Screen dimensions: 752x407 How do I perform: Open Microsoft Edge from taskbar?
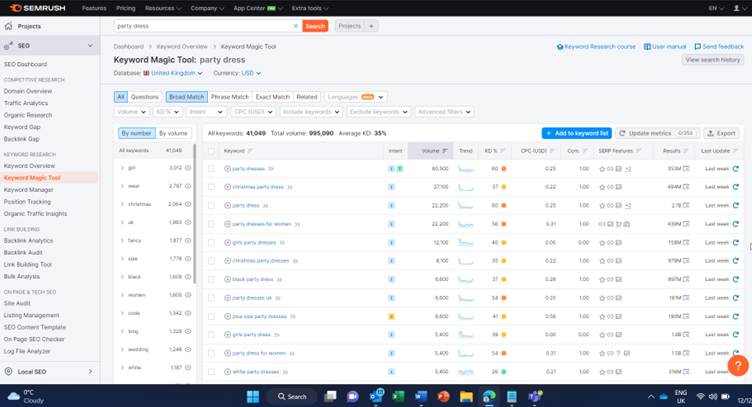point(489,396)
